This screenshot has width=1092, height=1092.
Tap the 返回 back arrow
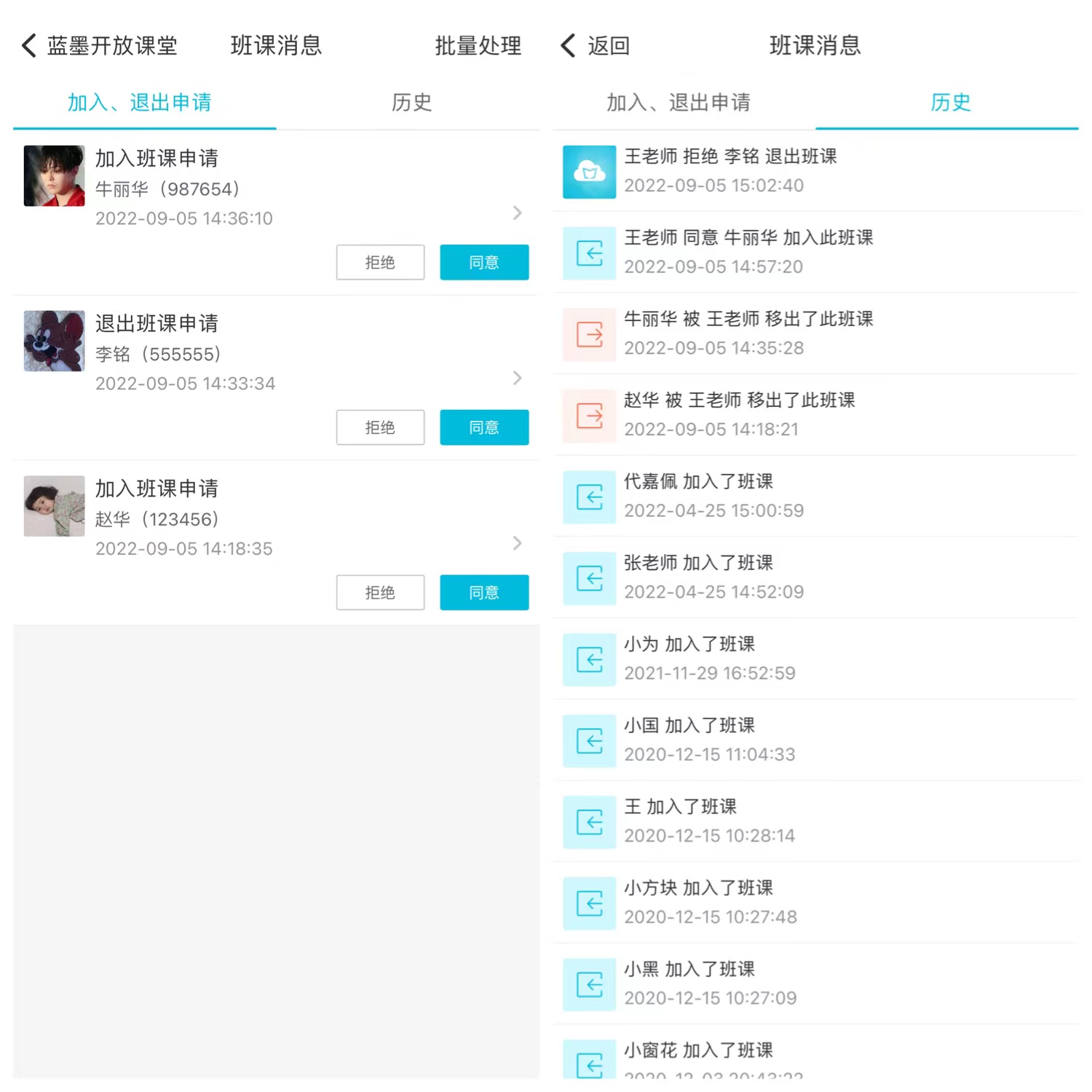569,45
